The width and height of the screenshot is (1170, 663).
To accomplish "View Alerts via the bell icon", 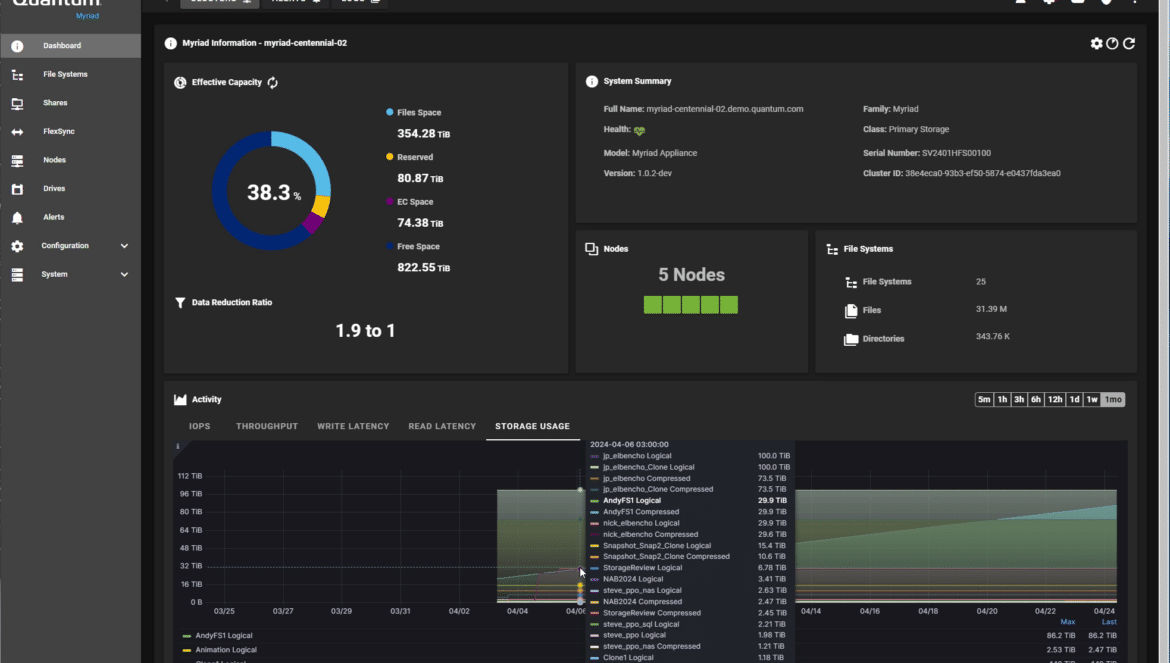I will point(17,218).
